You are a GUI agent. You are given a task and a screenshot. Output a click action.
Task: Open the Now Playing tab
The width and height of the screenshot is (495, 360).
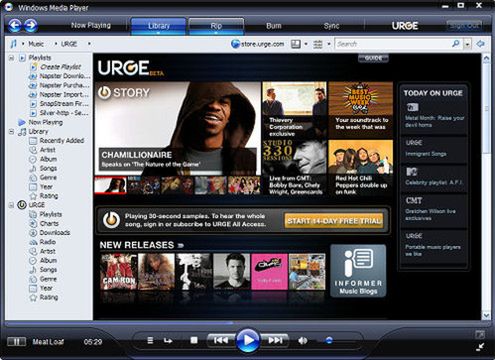[x=91, y=25]
